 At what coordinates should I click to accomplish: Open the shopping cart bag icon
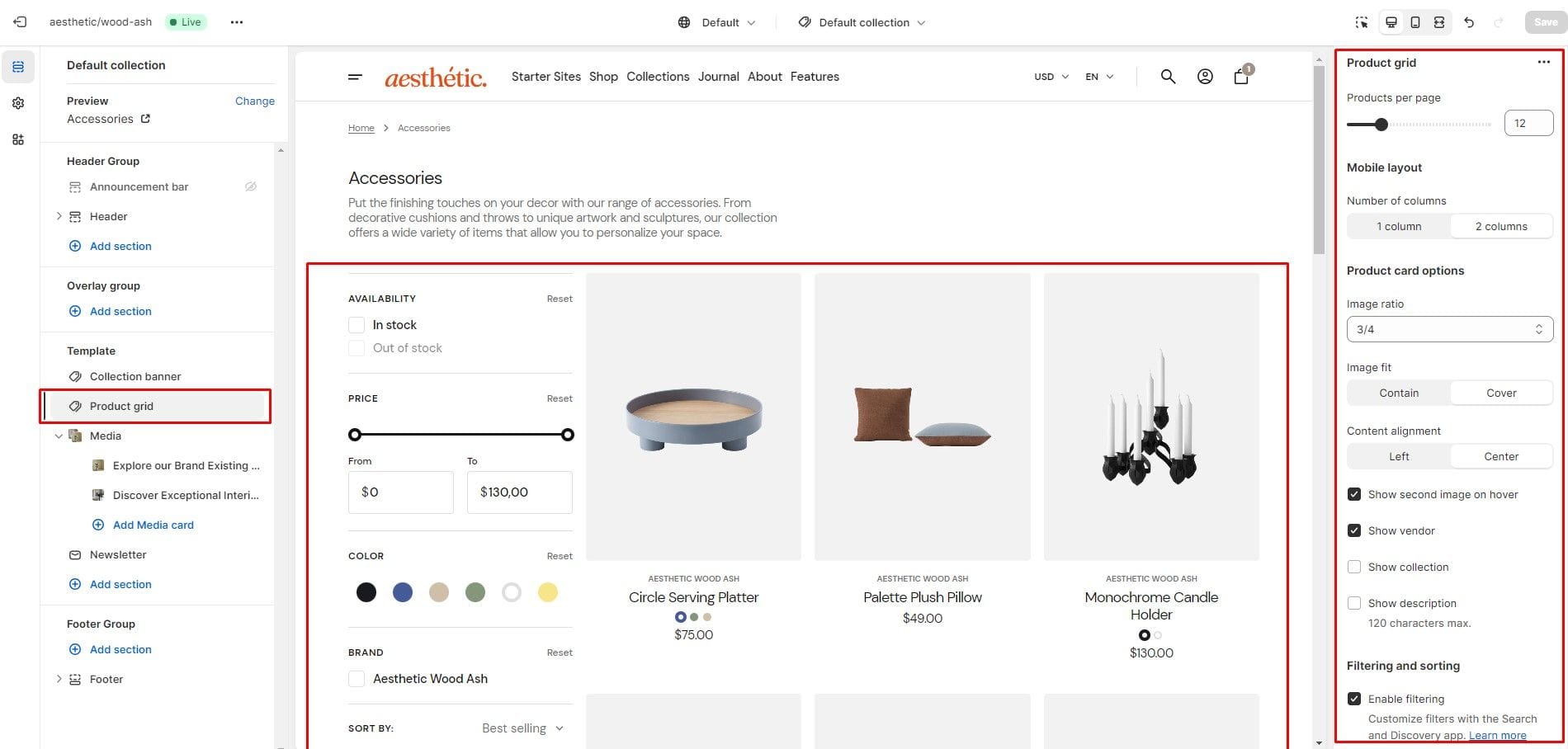1240,77
